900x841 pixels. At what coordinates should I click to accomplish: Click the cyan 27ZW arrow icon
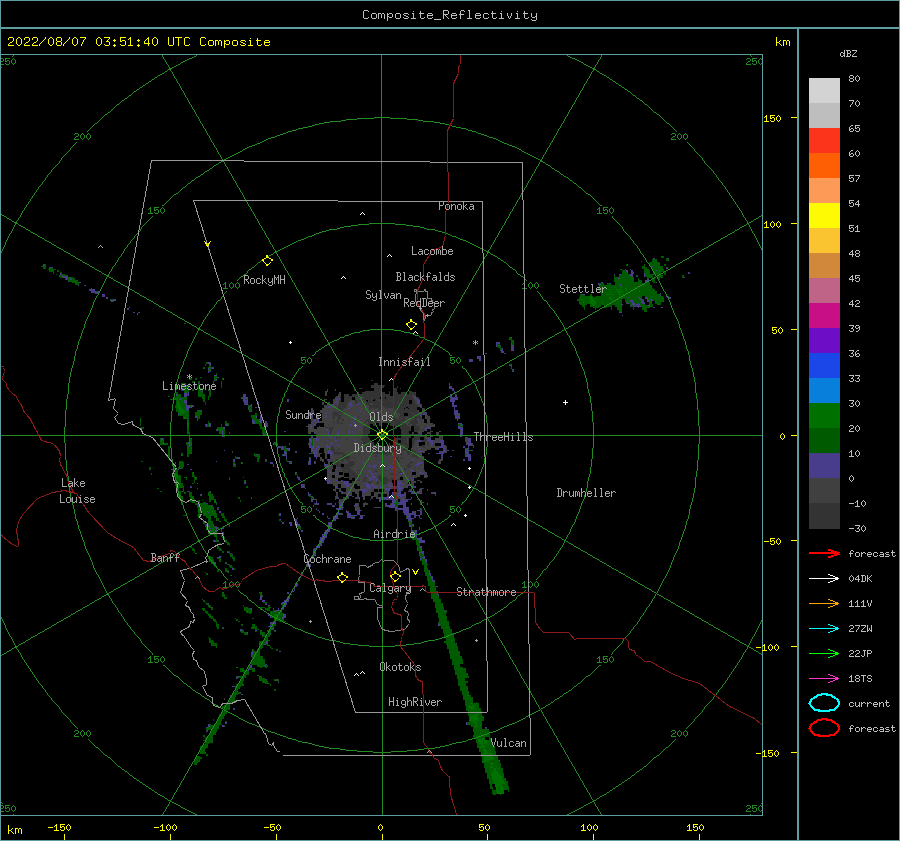pos(824,629)
